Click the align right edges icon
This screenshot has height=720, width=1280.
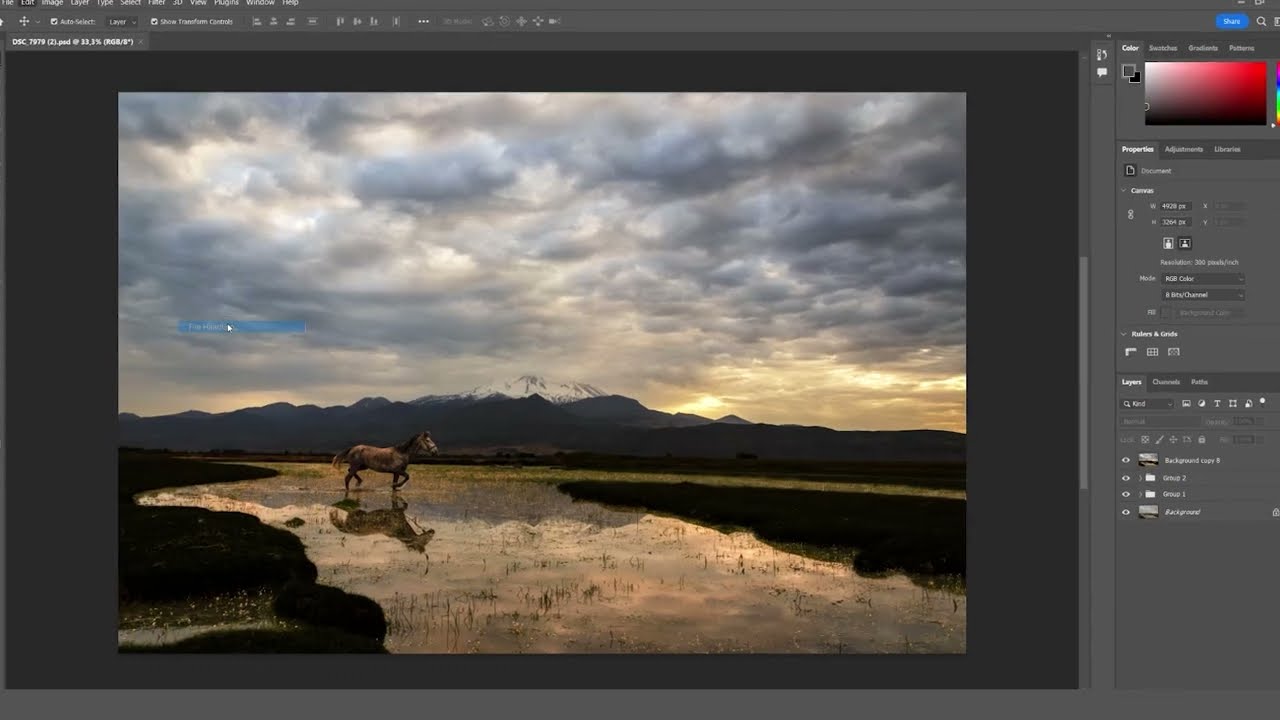click(x=292, y=21)
